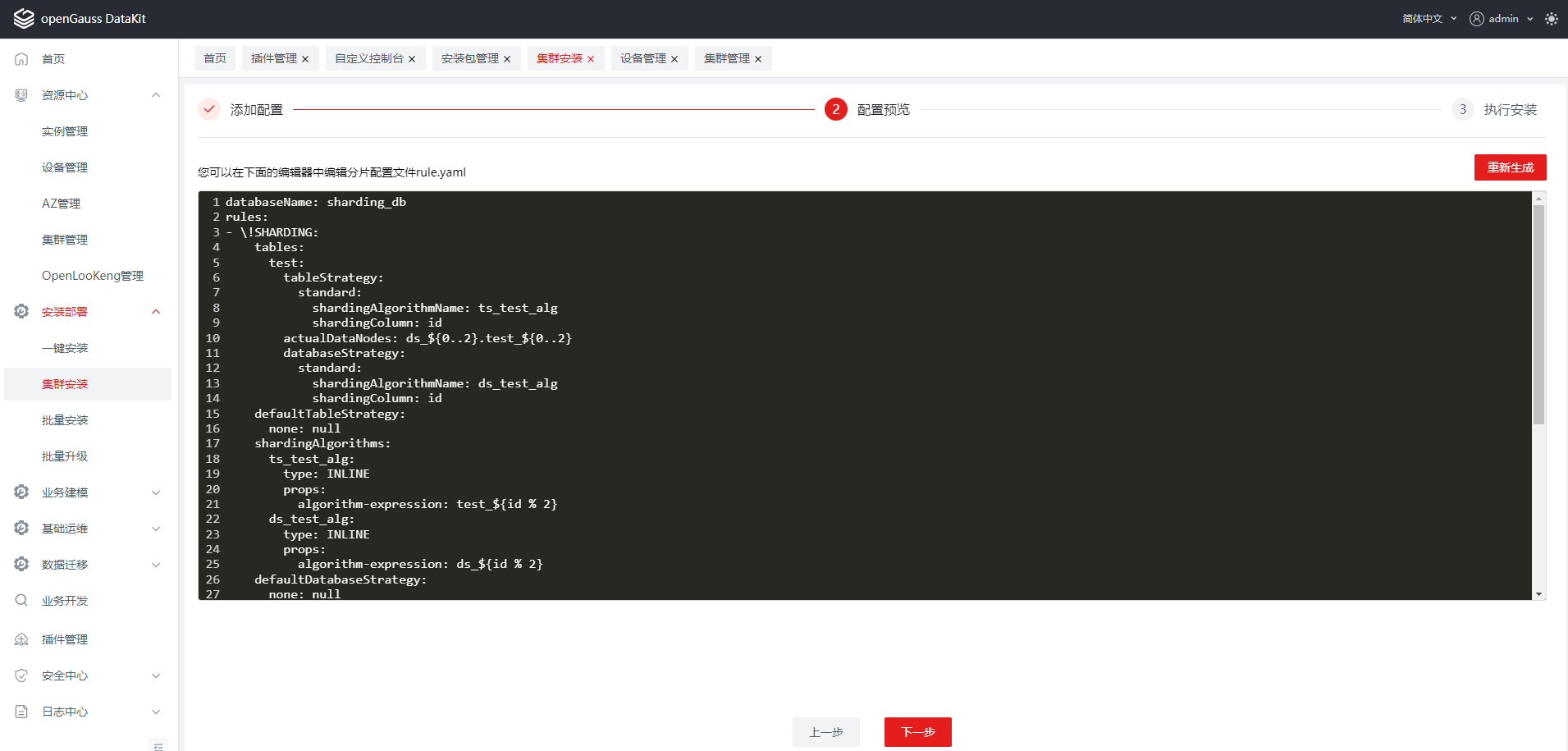Click the 插件管理 sidebar icon

tap(22, 639)
